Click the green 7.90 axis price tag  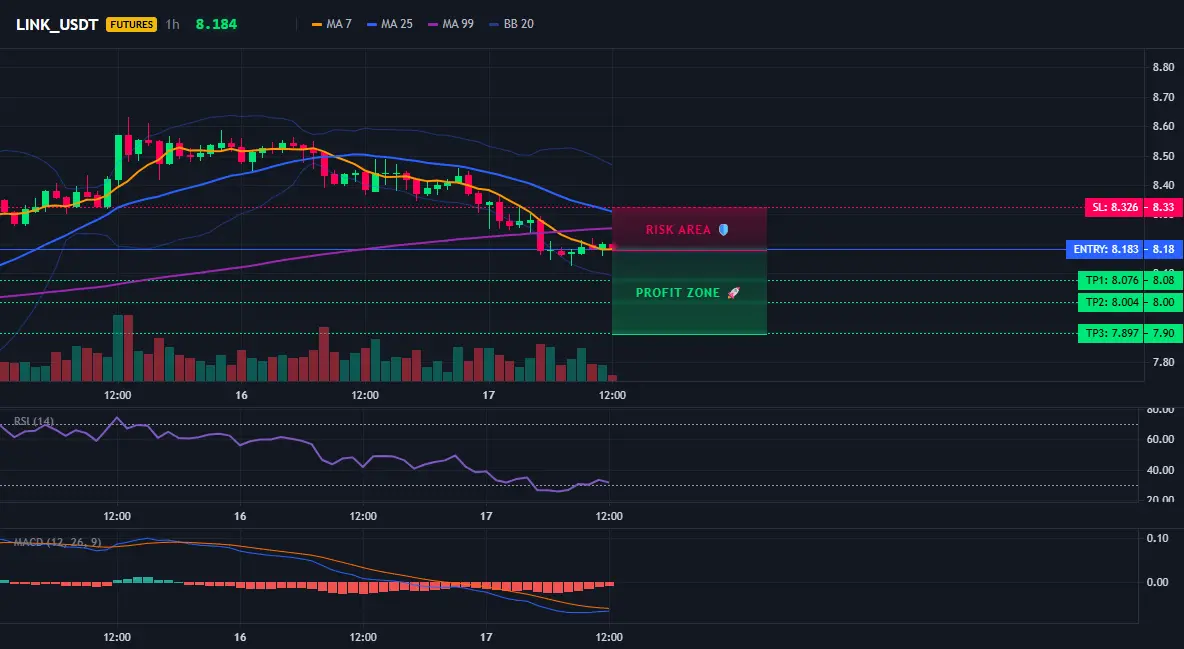pyautogui.click(x=1164, y=333)
